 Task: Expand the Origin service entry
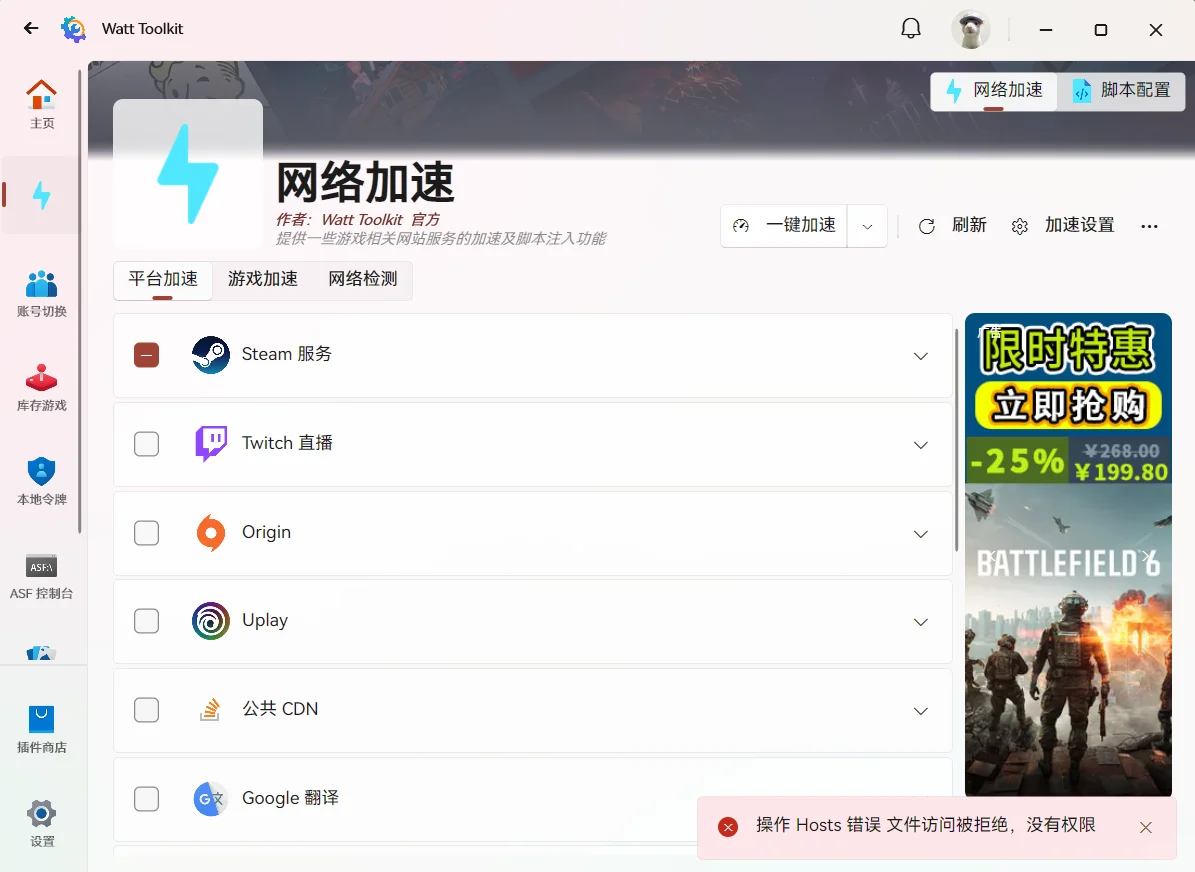coord(920,533)
